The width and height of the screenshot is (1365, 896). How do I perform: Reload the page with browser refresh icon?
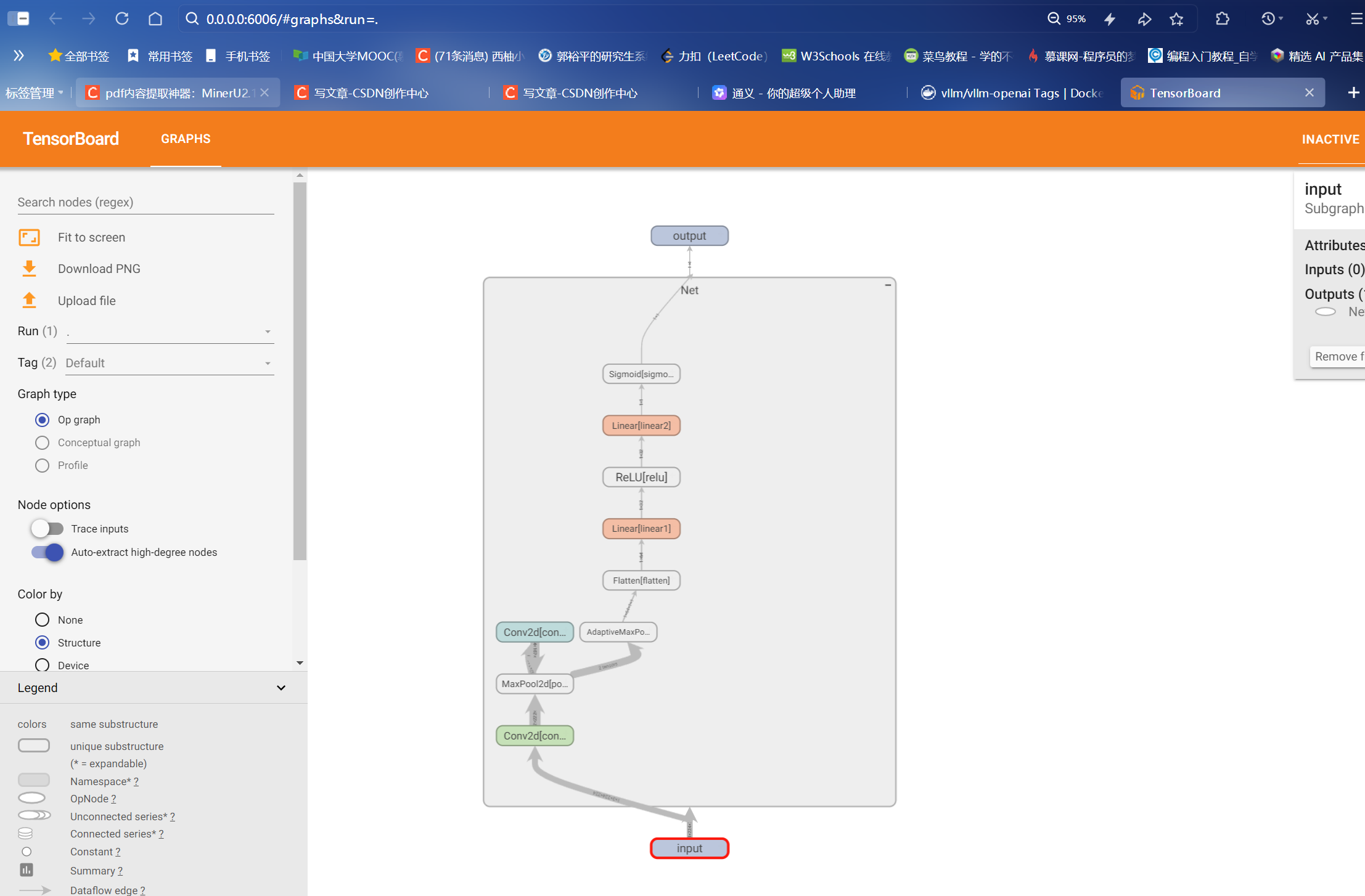pos(122,19)
